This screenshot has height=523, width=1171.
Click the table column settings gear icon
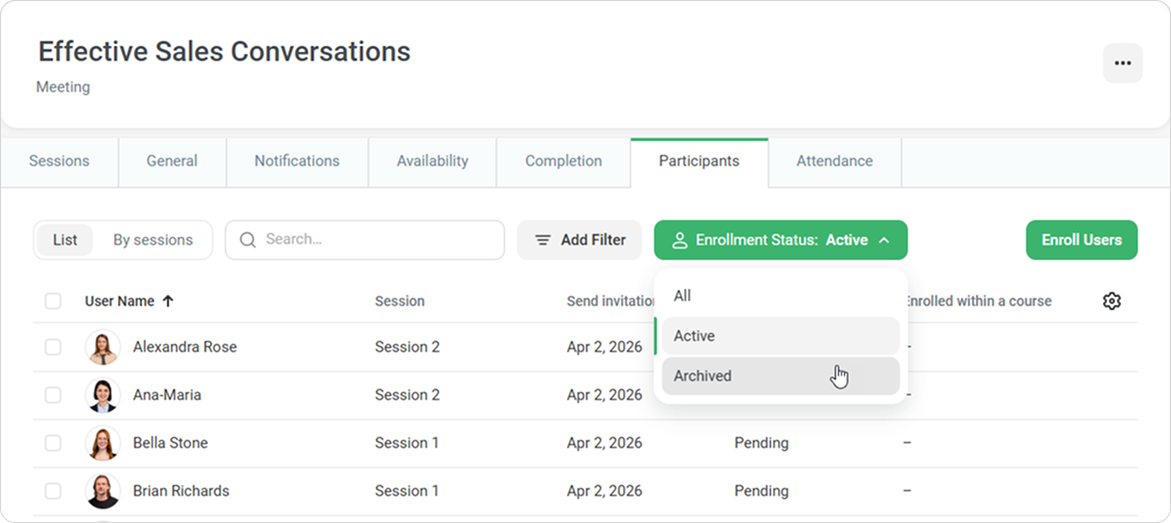(x=1111, y=301)
